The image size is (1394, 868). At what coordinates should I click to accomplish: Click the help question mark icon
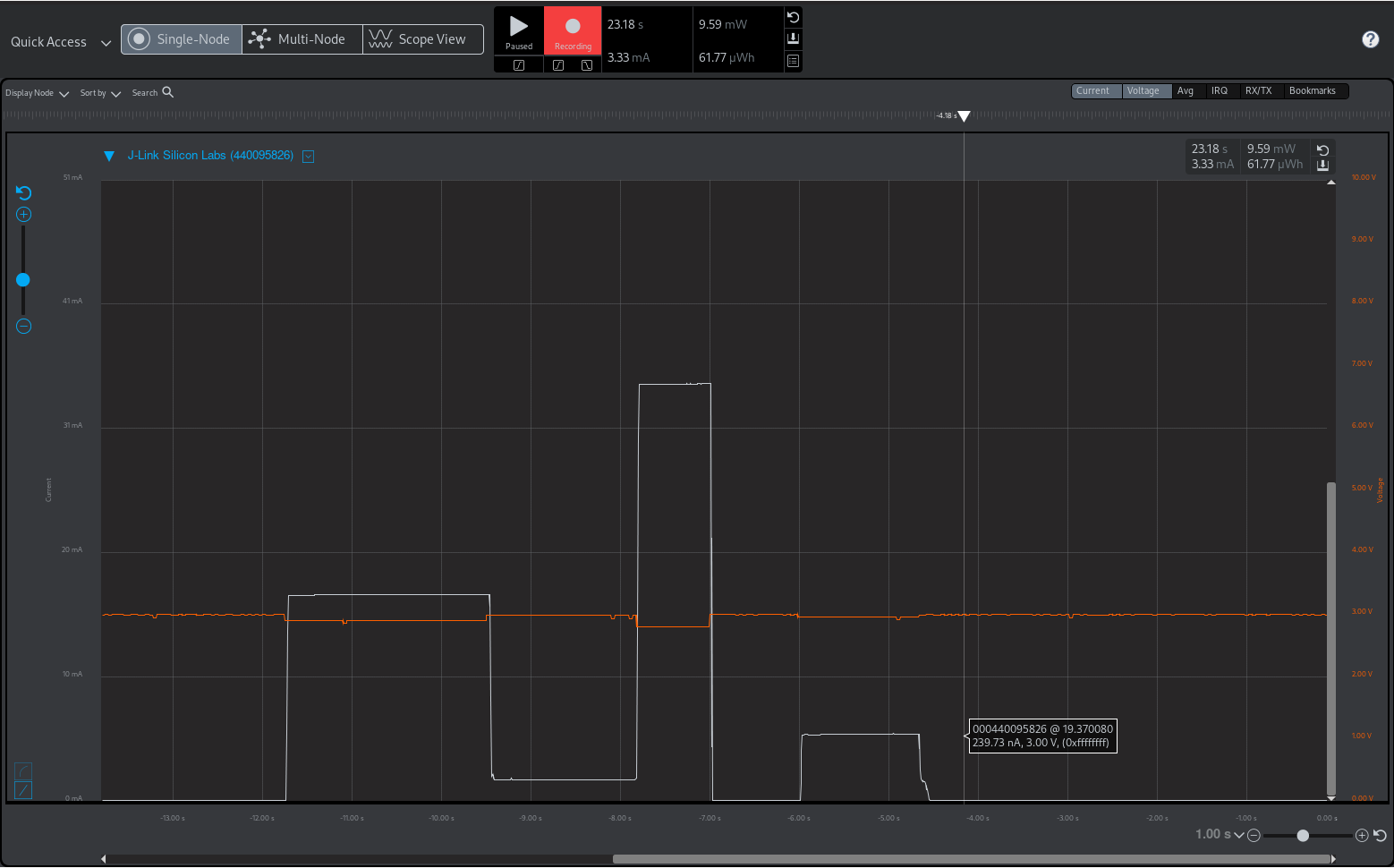[x=1370, y=39]
